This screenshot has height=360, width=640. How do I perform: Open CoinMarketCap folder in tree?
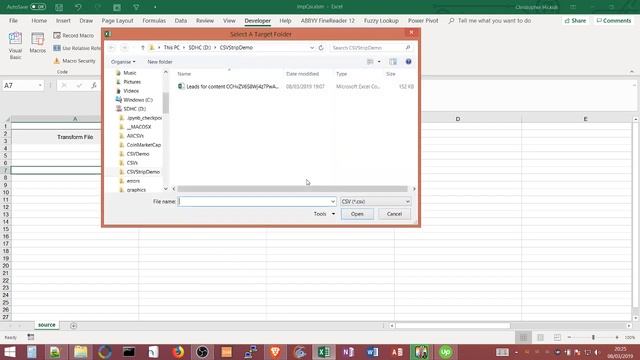(143, 145)
